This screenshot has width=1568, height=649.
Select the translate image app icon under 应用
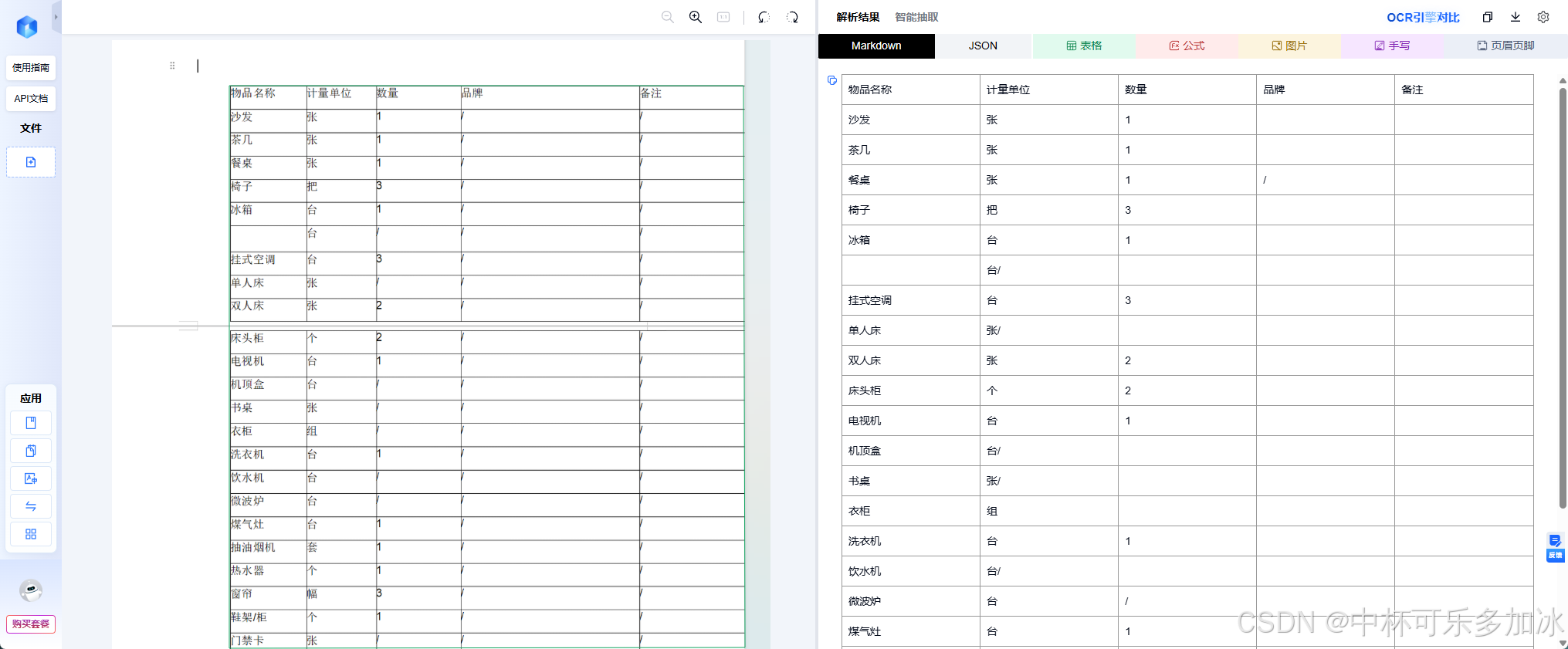point(31,478)
